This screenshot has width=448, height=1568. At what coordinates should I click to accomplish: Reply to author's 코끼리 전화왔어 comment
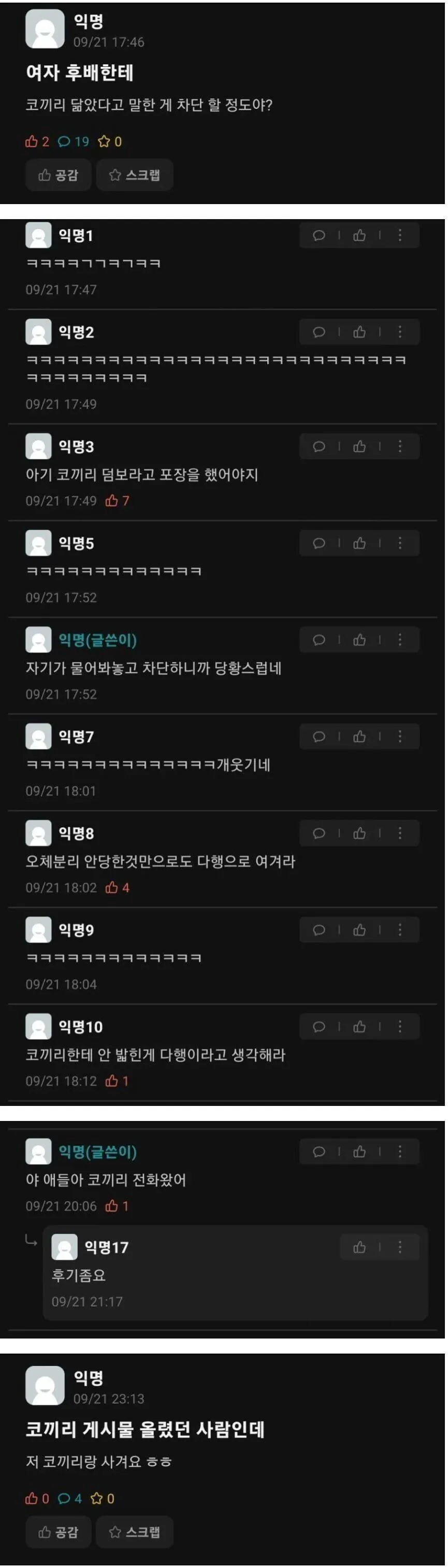pos(319,1152)
